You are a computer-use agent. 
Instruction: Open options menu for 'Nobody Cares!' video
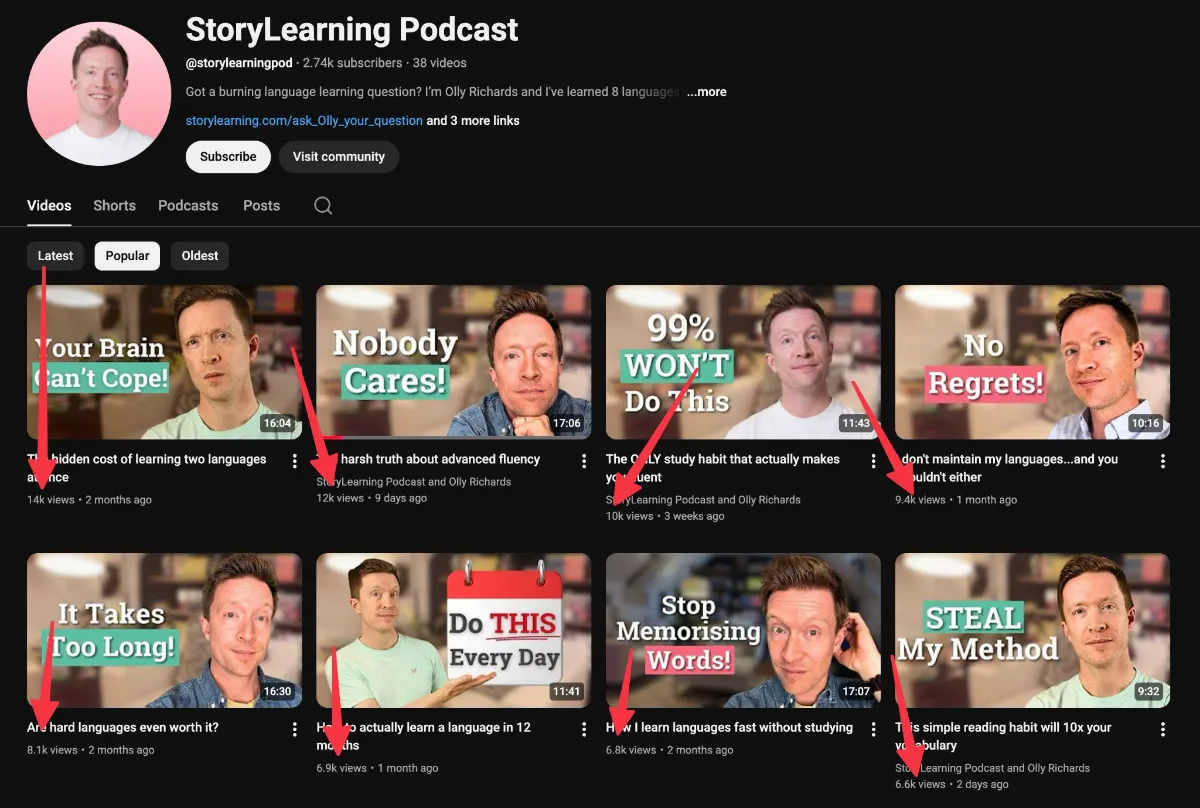point(584,461)
